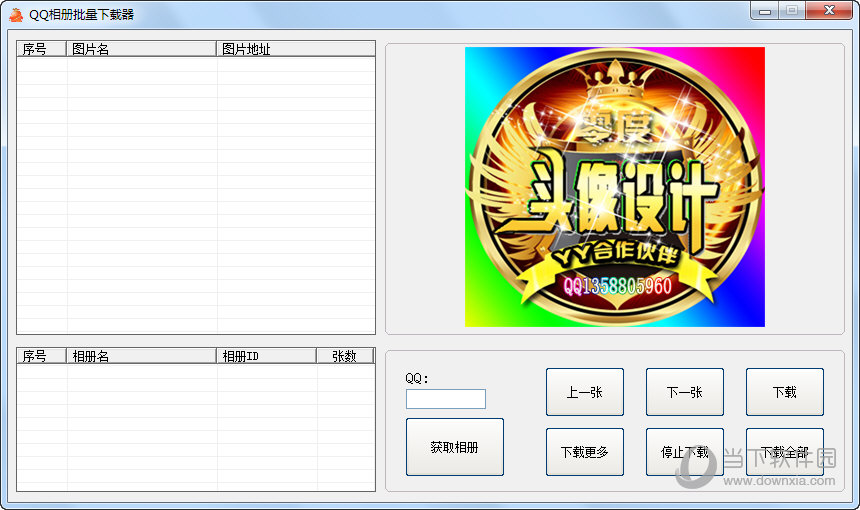
Task: Click the 相册ID column header
Action: pos(267,356)
